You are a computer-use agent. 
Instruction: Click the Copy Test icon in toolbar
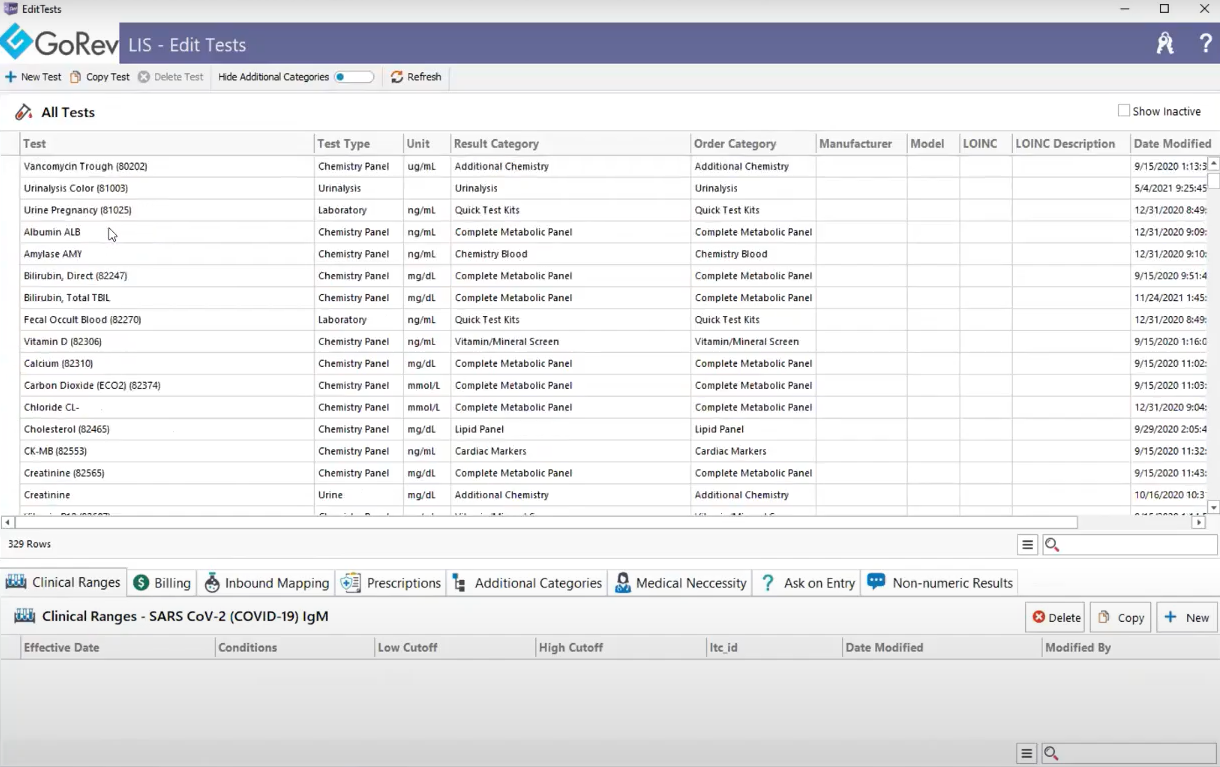pos(76,77)
